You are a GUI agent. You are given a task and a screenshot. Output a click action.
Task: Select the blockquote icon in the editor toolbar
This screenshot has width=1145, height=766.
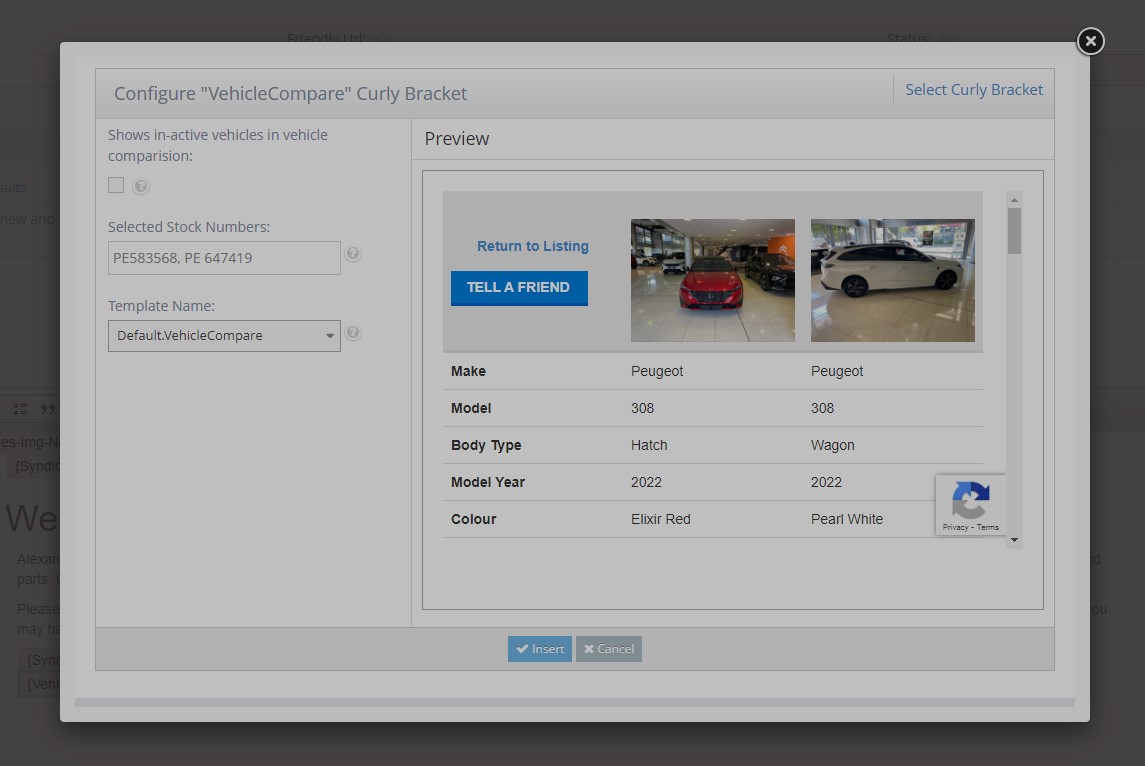pyautogui.click(x=49, y=408)
